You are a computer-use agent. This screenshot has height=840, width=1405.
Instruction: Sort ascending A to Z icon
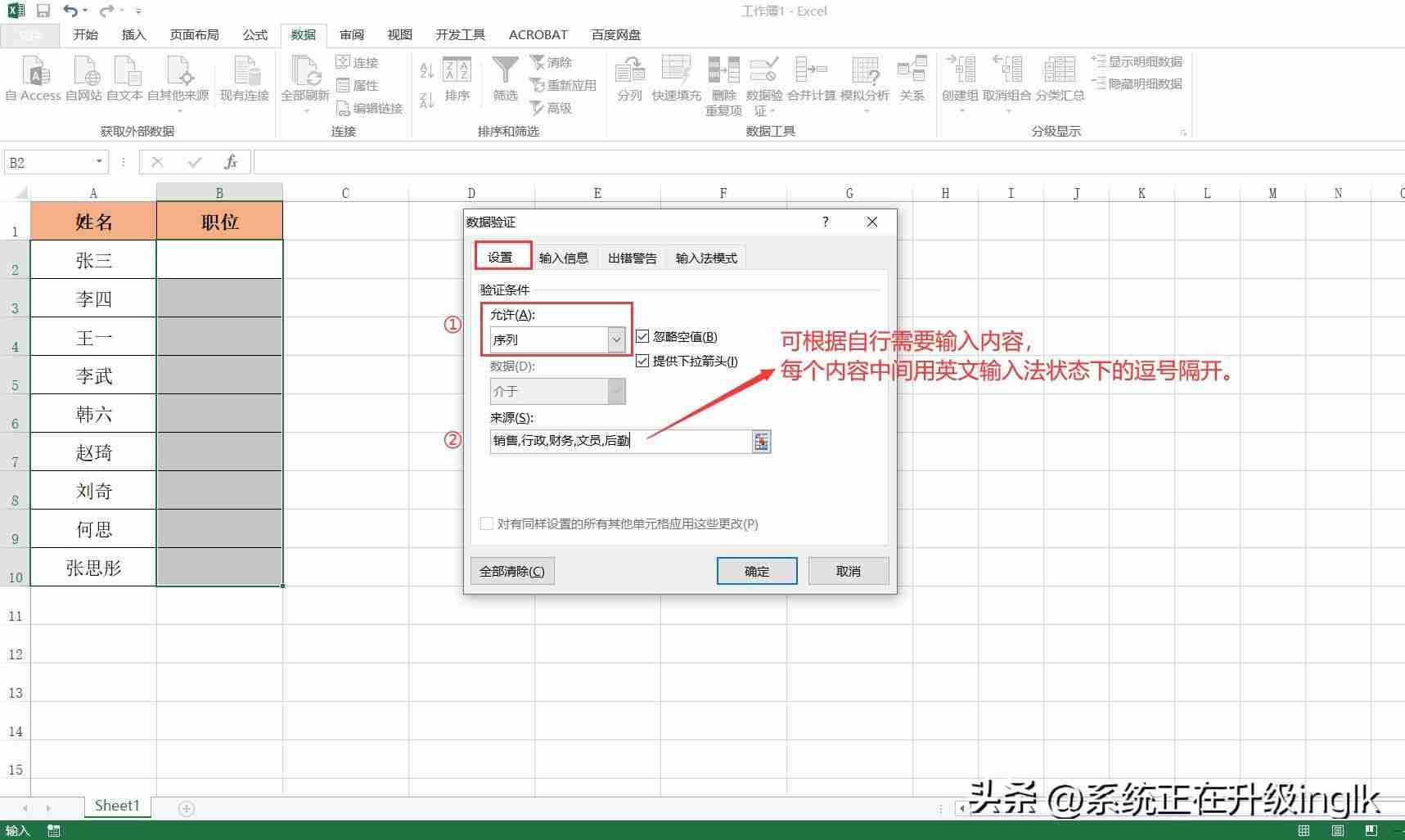426,70
